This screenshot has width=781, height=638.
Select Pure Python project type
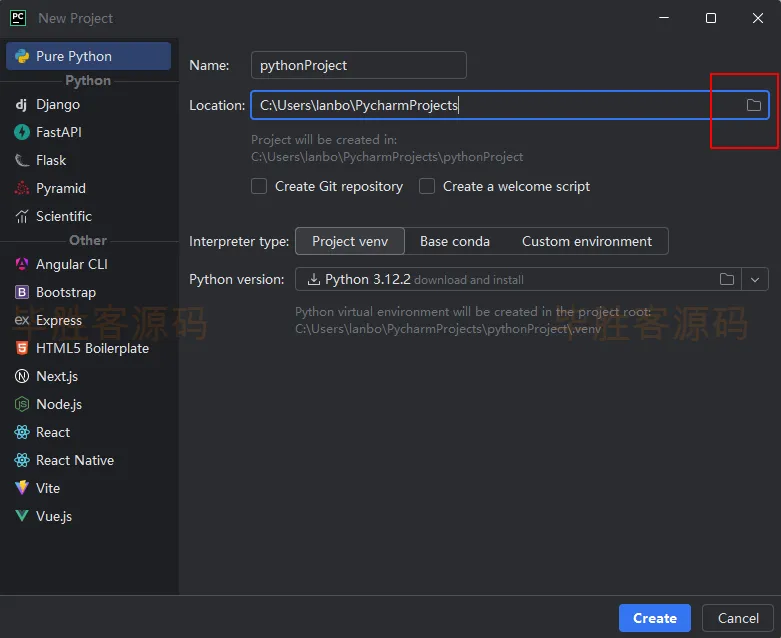tap(88, 56)
